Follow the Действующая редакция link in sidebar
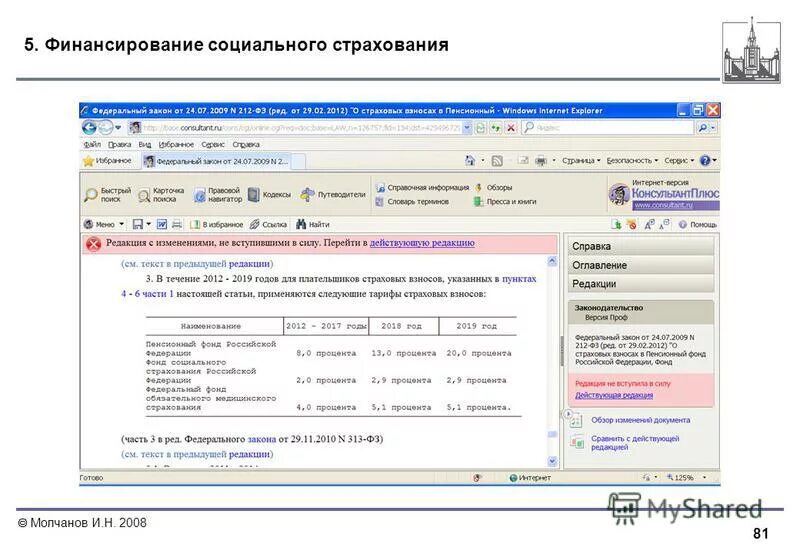 614,395
